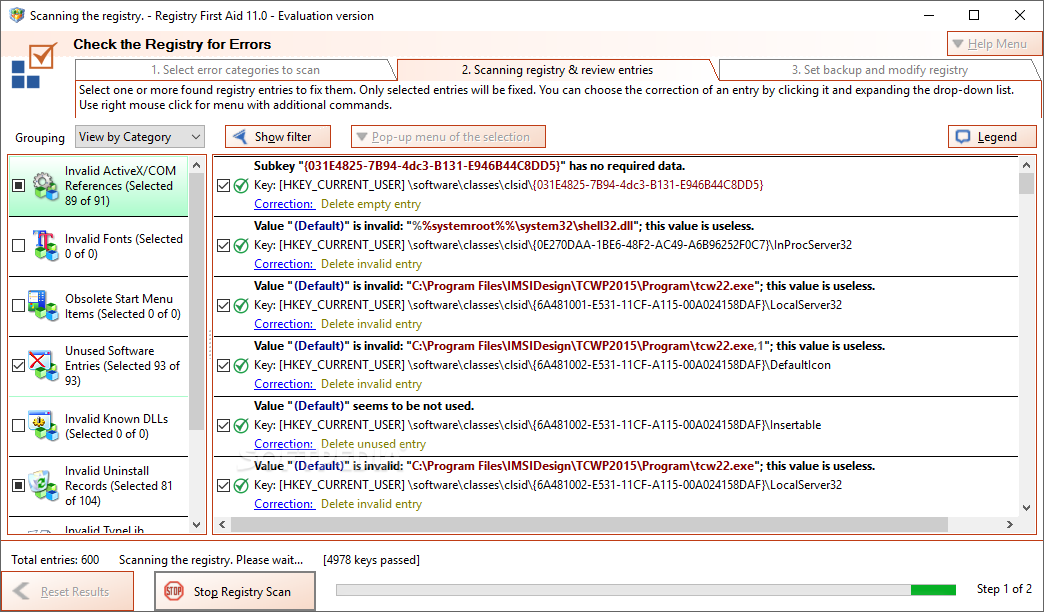Click Delete unused entry correction text

point(374,444)
